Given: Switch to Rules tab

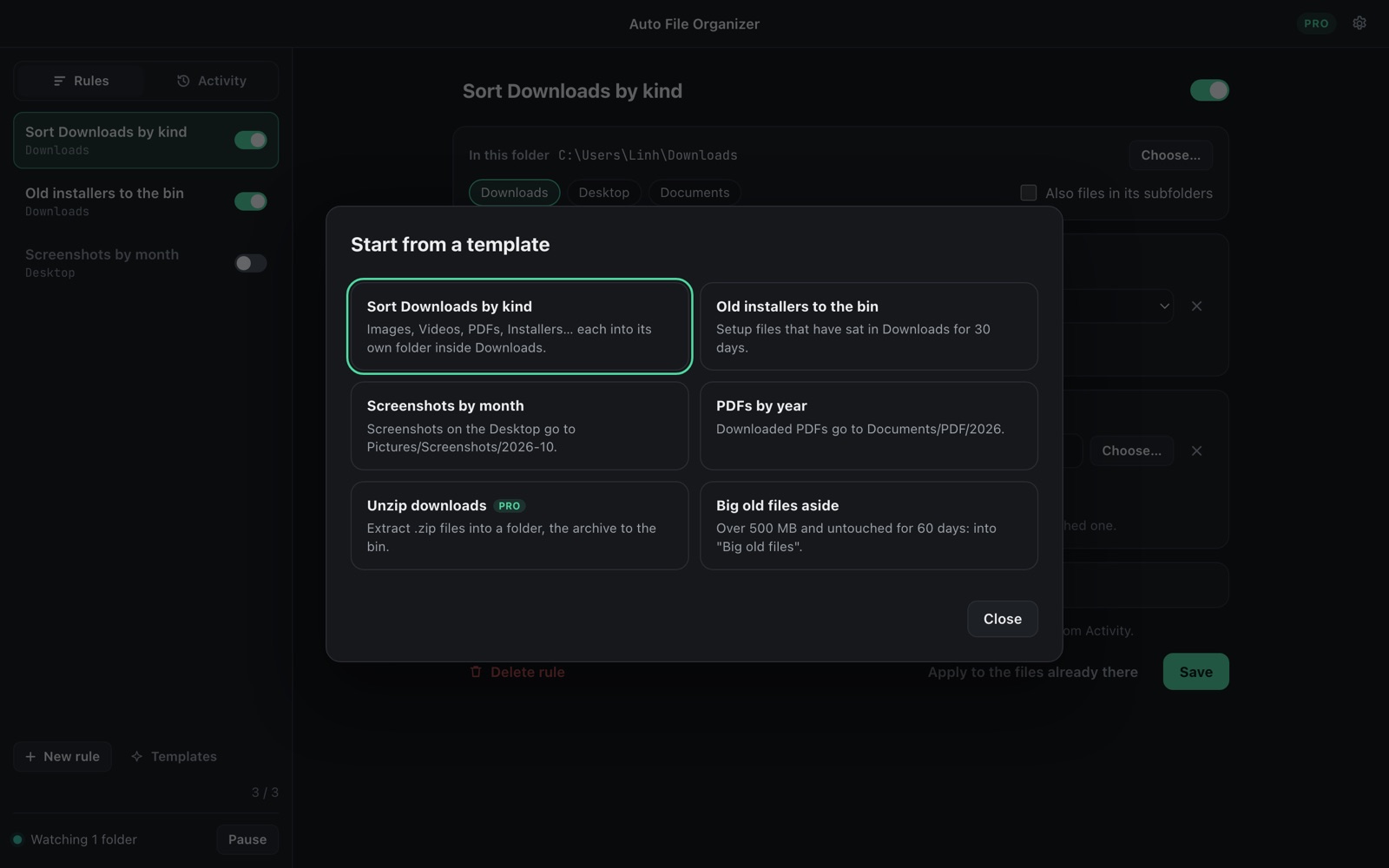Looking at the screenshot, I should coord(81,81).
